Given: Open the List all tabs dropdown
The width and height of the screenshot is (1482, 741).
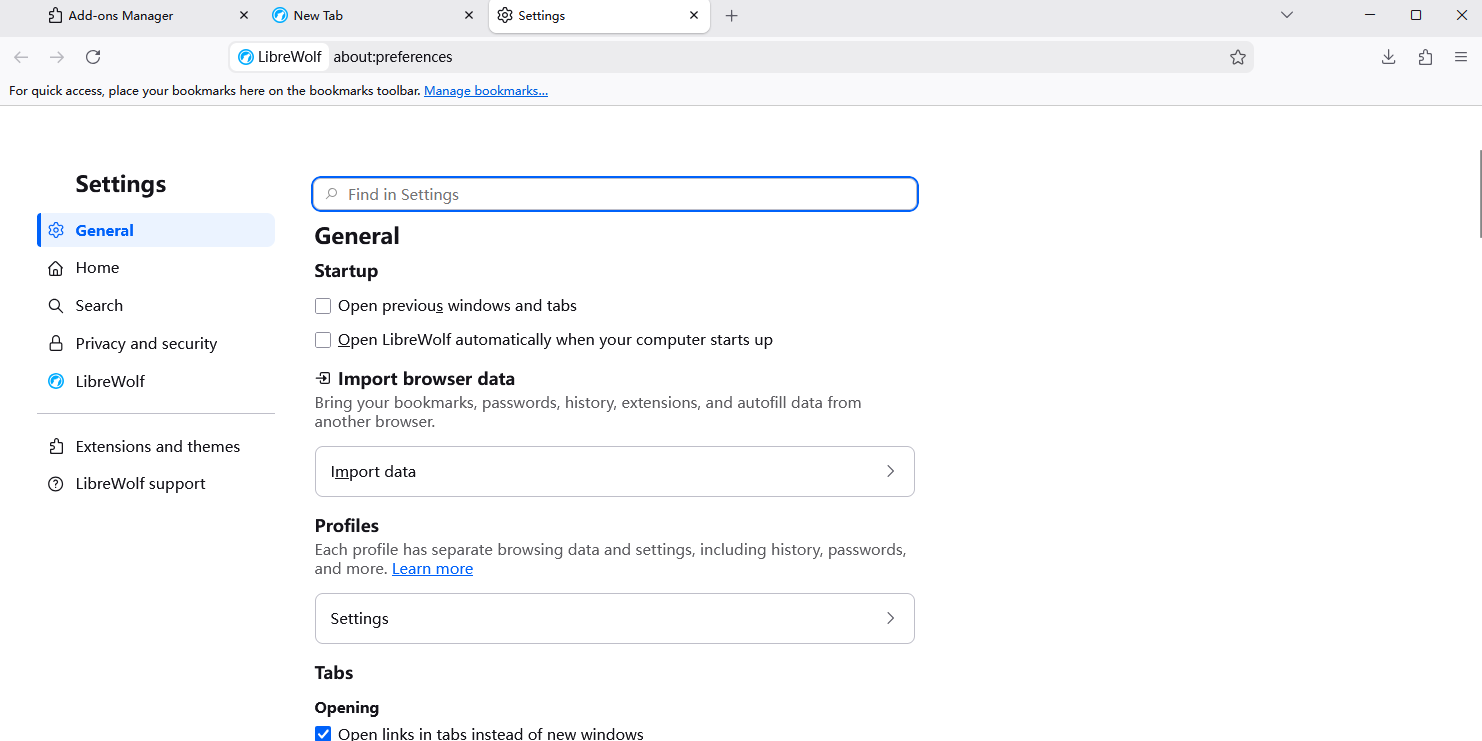Looking at the screenshot, I should pyautogui.click(x=1287, y=15).
